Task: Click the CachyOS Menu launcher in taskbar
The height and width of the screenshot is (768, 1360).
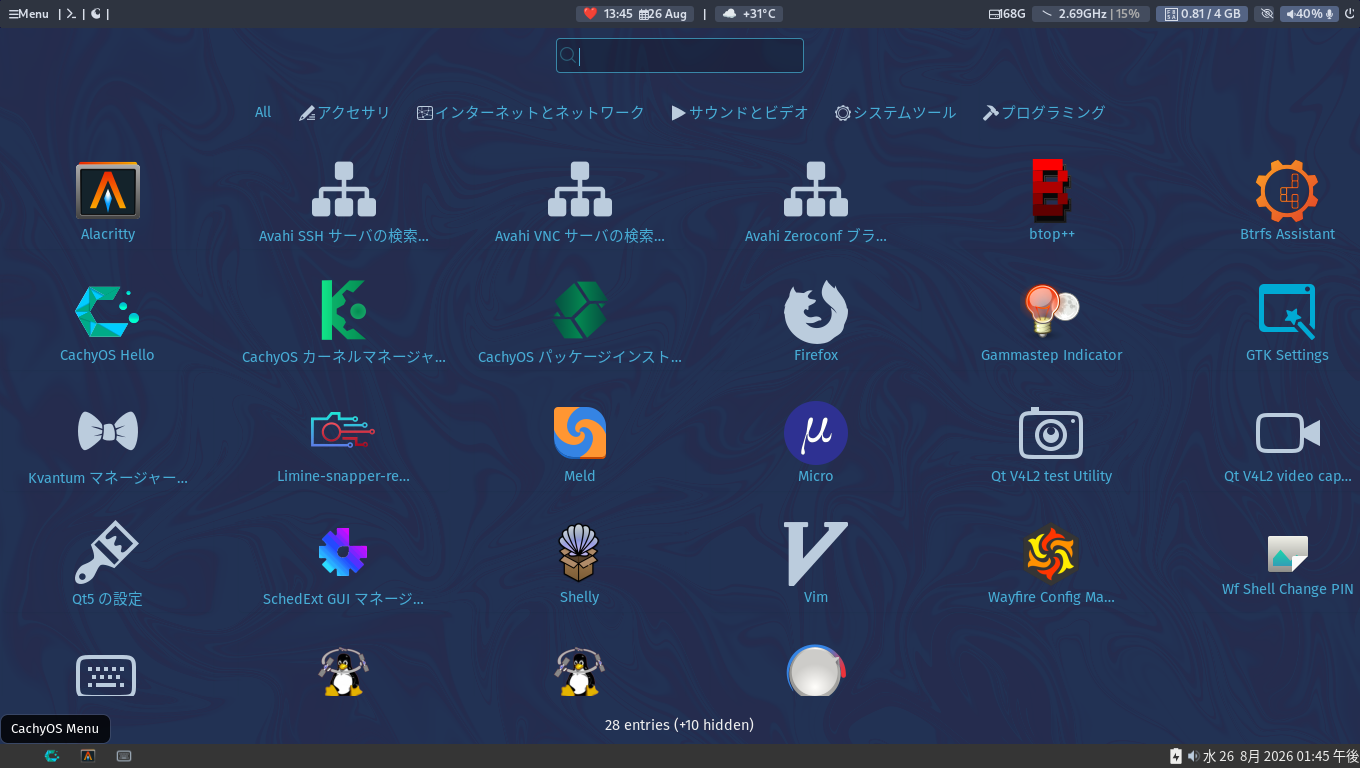Action: point(52,756)
